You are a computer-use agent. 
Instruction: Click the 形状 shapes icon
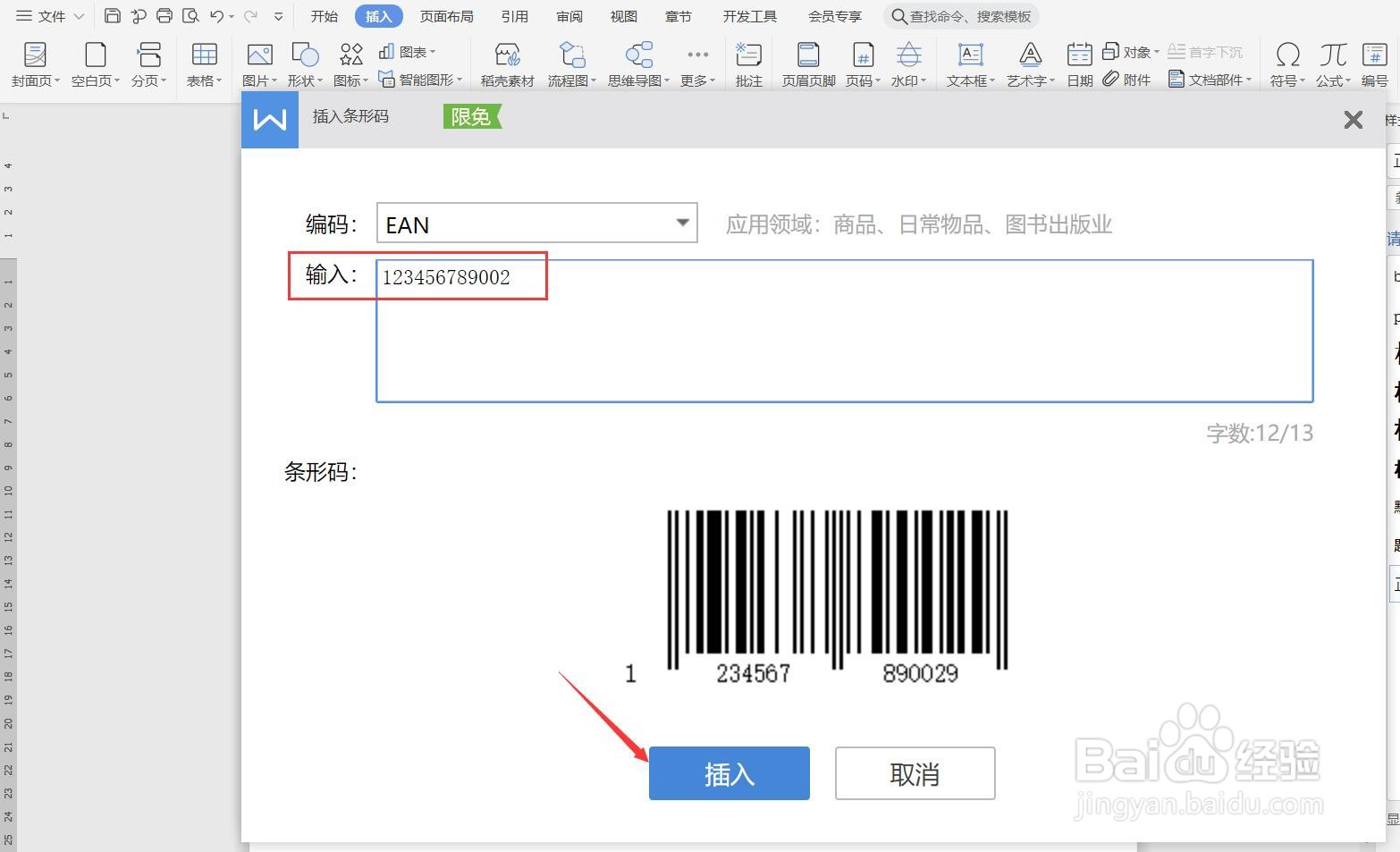pyautogui.click(x=305, y=55)
